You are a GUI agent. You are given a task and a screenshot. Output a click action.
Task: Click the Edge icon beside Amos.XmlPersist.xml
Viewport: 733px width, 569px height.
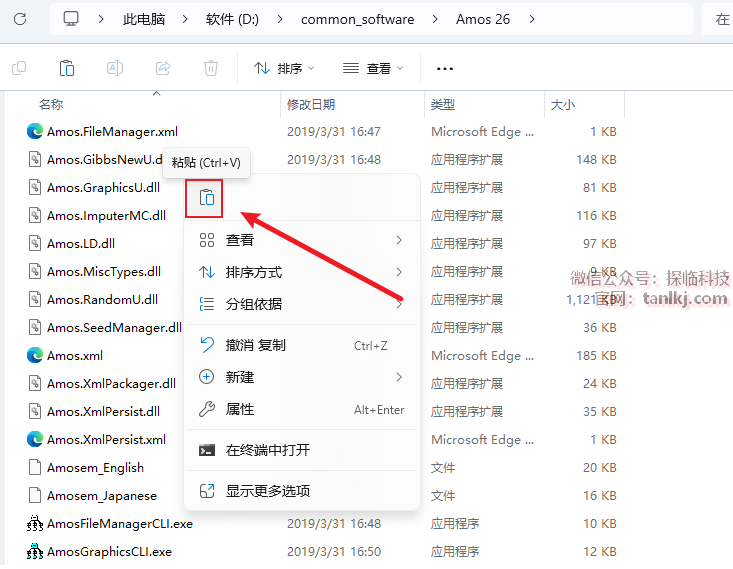35,439
